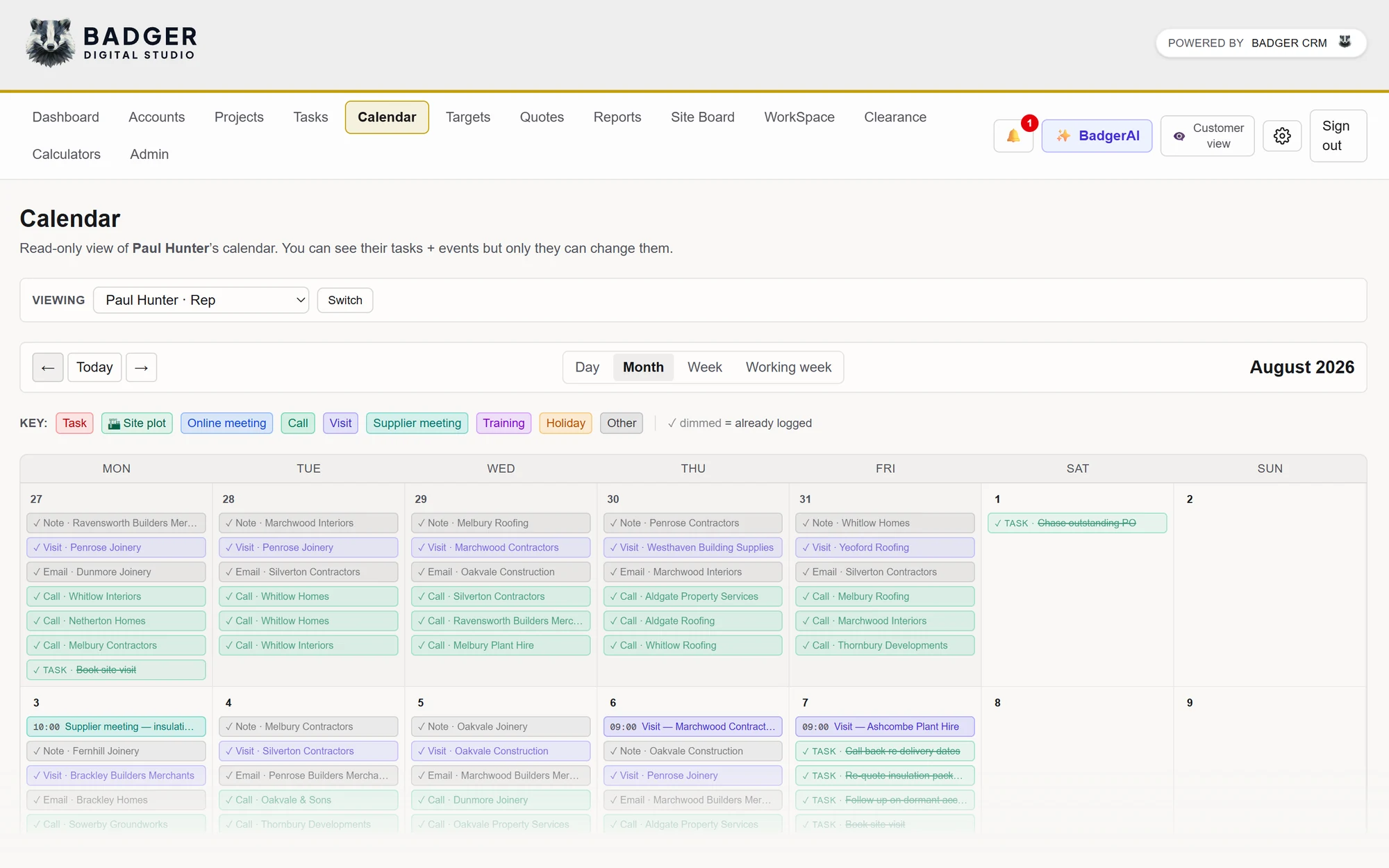Click the Switch button
Screen dimensions: 1389x868
tap(345, 300)
